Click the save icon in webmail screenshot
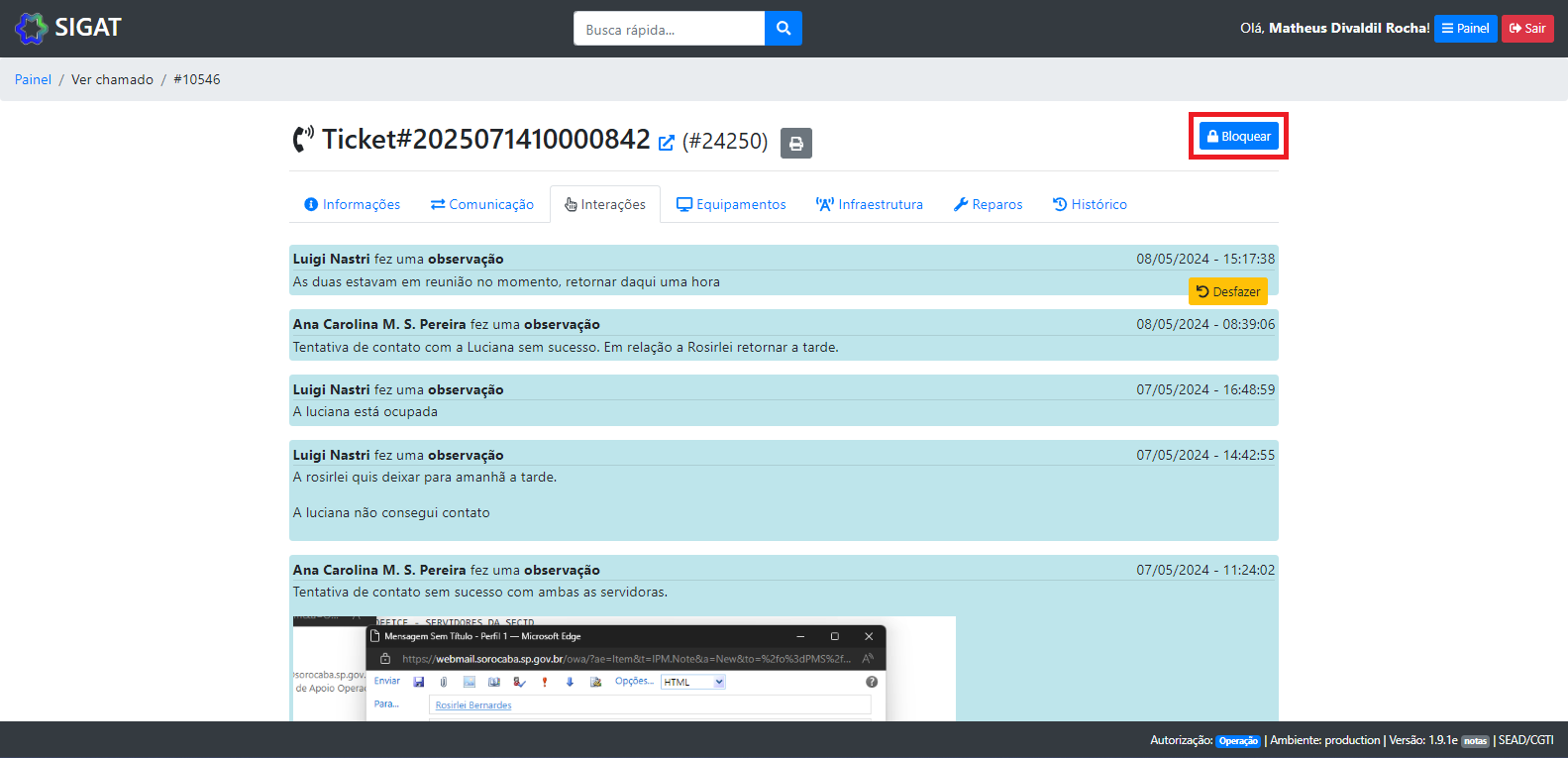The image size is (1568, 758). 419,682
